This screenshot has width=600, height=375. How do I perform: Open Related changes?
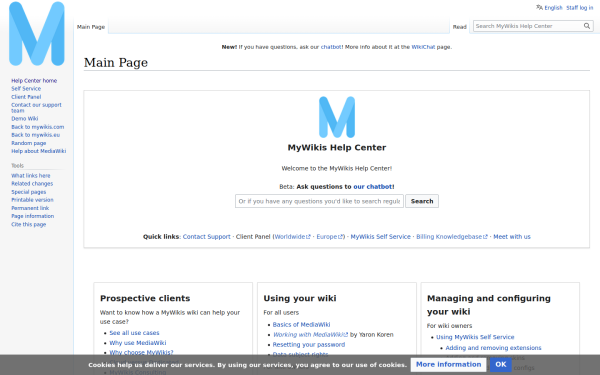[32, 184]
